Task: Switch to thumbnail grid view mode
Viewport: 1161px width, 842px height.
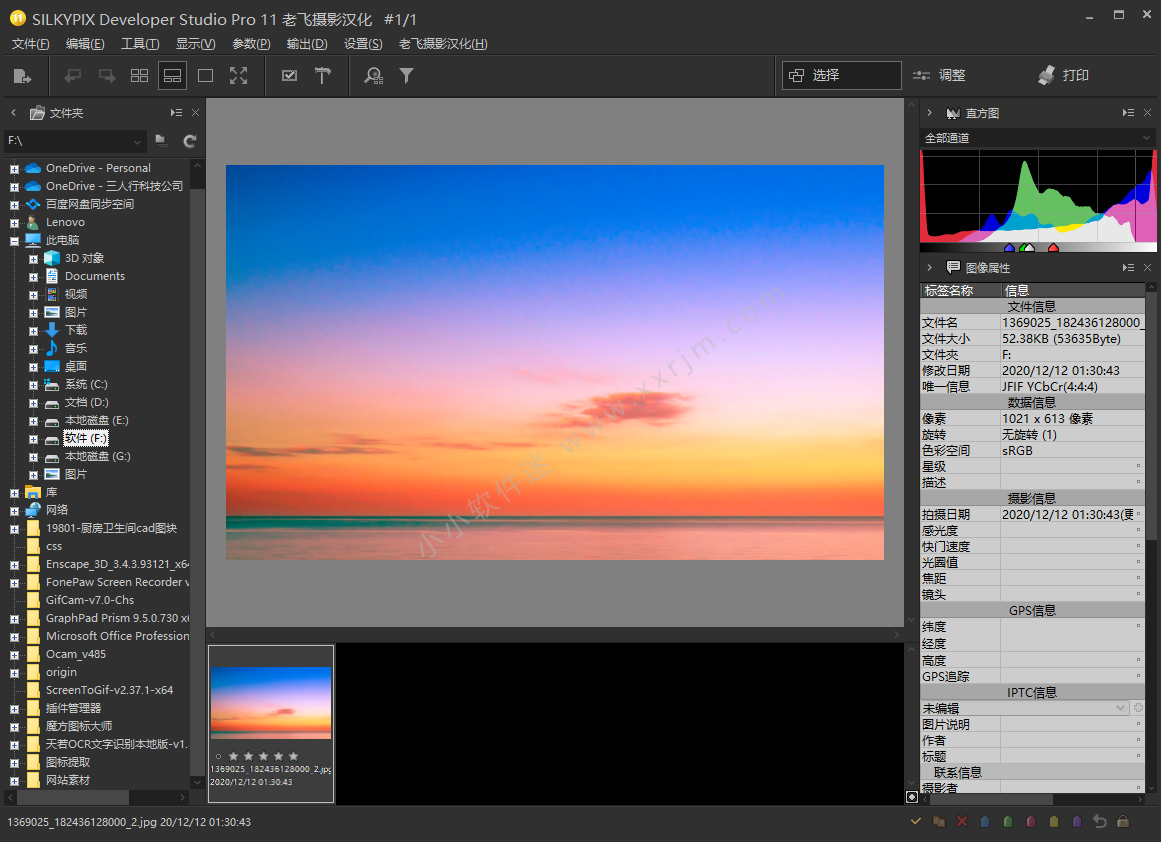Action: 139,76
